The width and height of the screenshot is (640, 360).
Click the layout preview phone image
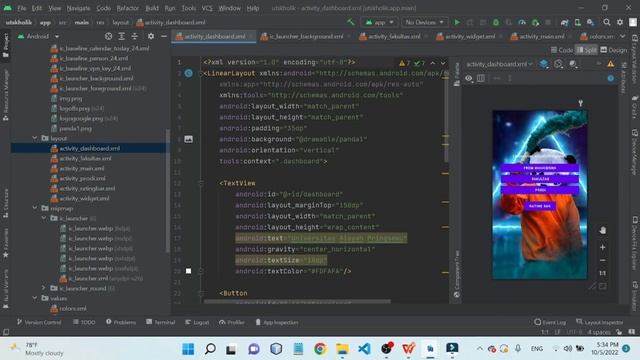tap(540, 195)
